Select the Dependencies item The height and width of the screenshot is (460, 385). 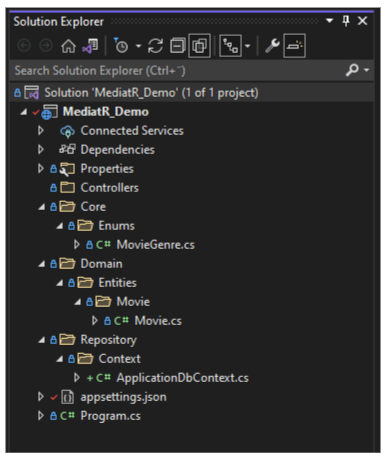tap(118, 150)
